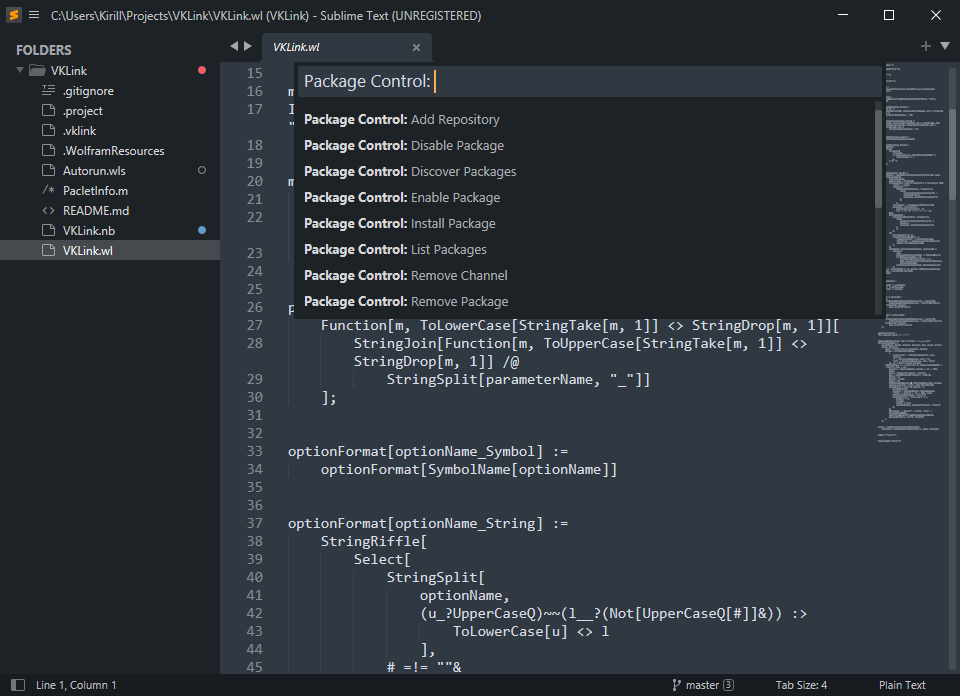Viewport: 960px width, 696px height.
Task: Click the master branch status entry
Action: 702,685
